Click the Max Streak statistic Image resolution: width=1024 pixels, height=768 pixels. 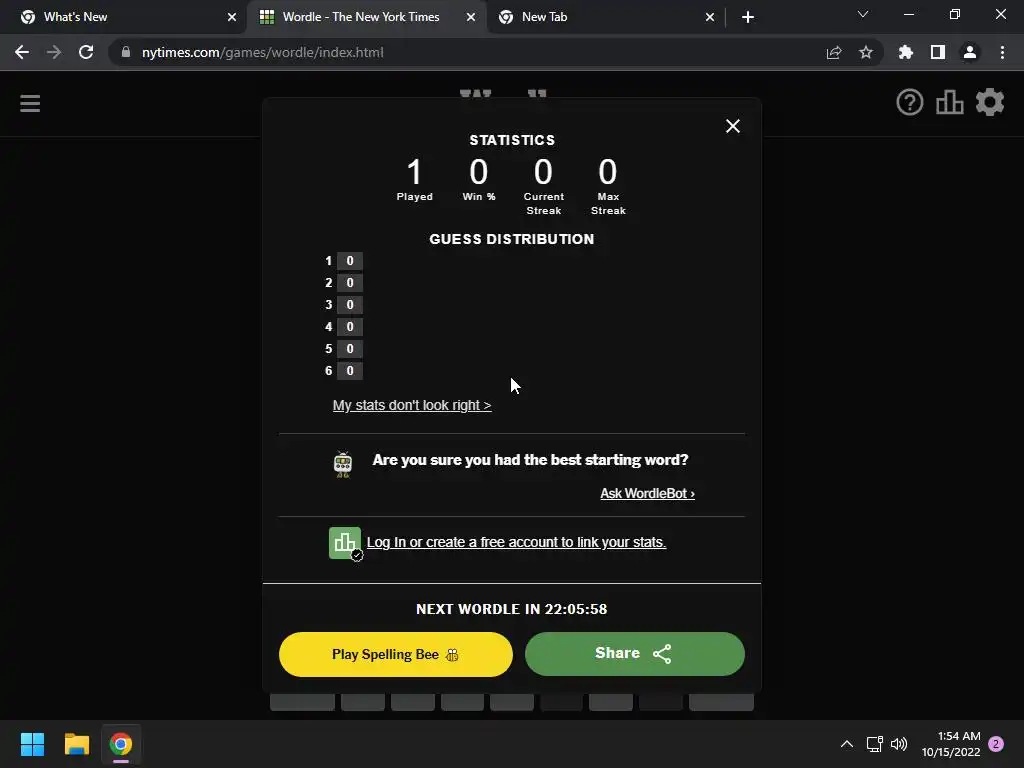click(608, 187)
